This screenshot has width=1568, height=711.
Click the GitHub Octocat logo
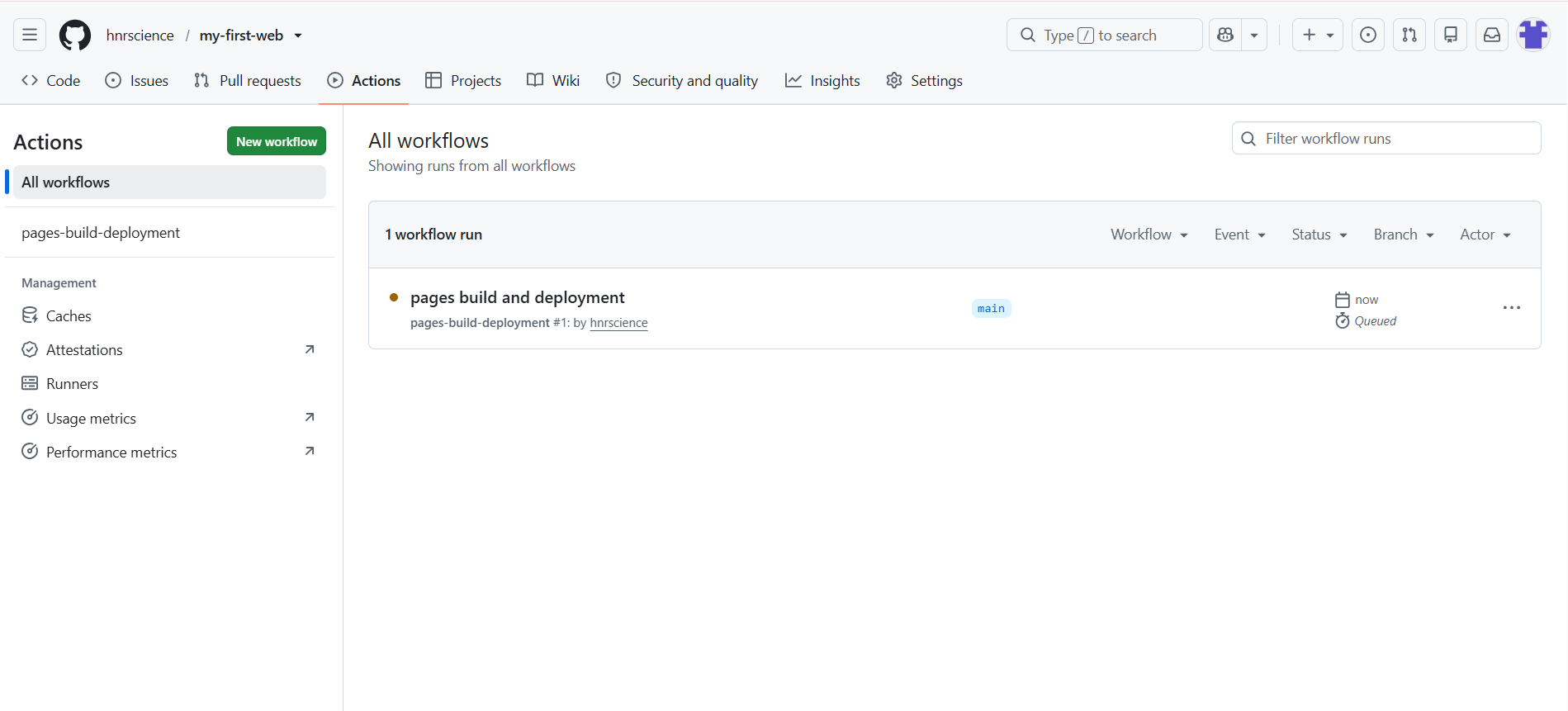(75, 36)
